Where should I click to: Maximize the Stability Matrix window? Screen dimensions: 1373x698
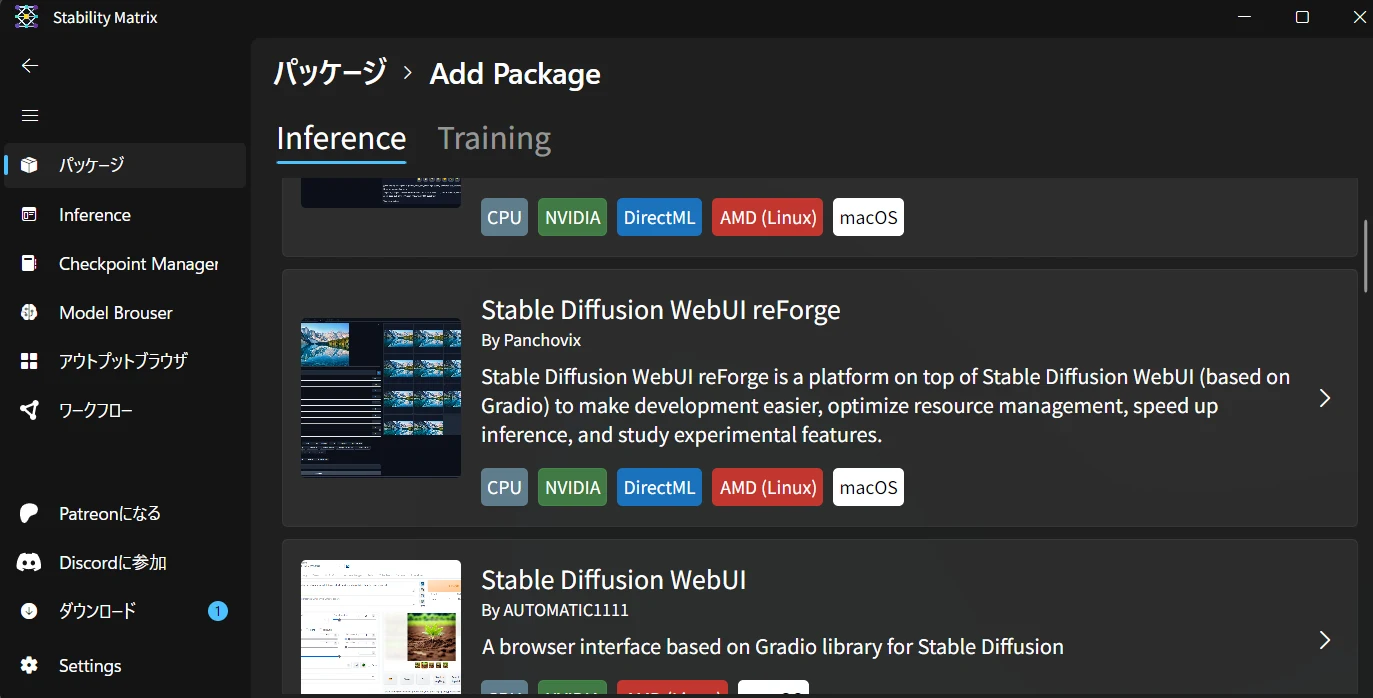pyautogui.click(x=1302, y=17)
